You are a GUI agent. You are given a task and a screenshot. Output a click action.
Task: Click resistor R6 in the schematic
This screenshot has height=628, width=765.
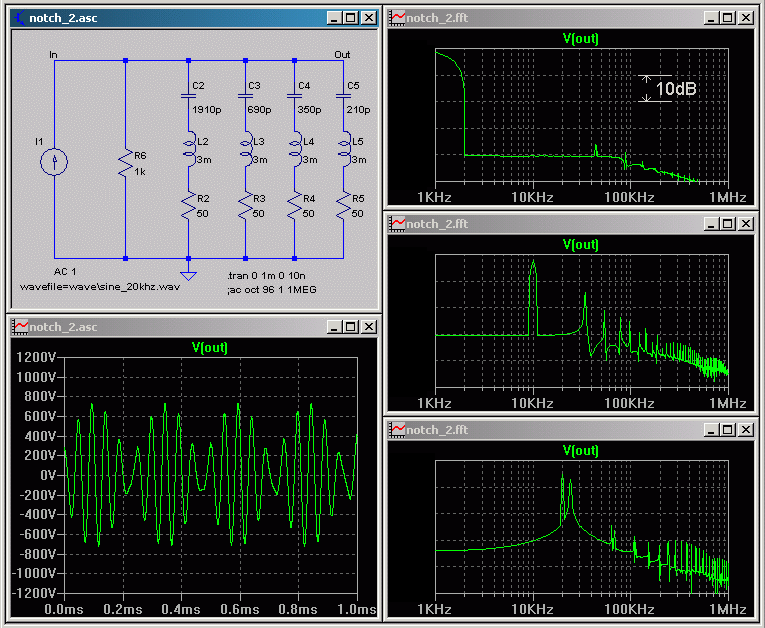coord(125,163)
